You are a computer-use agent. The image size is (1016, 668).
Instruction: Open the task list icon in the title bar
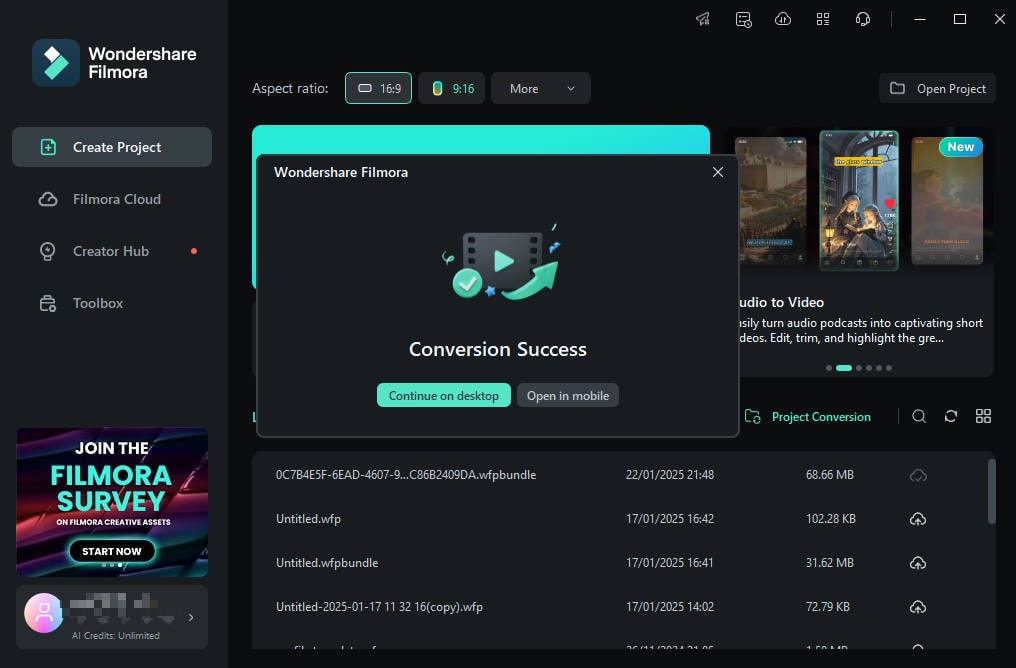coord(743,19)
